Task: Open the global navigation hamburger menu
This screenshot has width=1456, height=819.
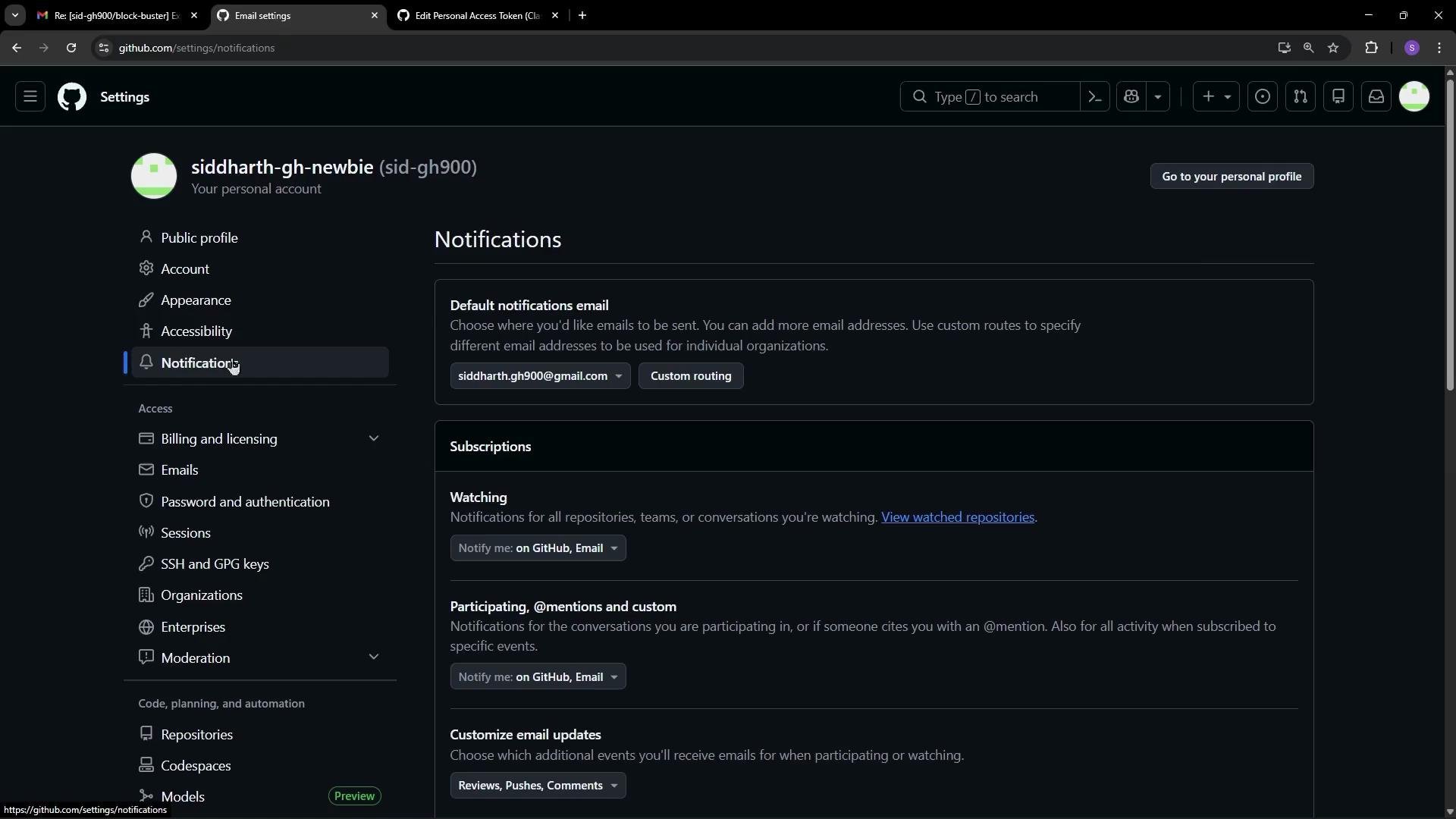Action: point(30,97)
